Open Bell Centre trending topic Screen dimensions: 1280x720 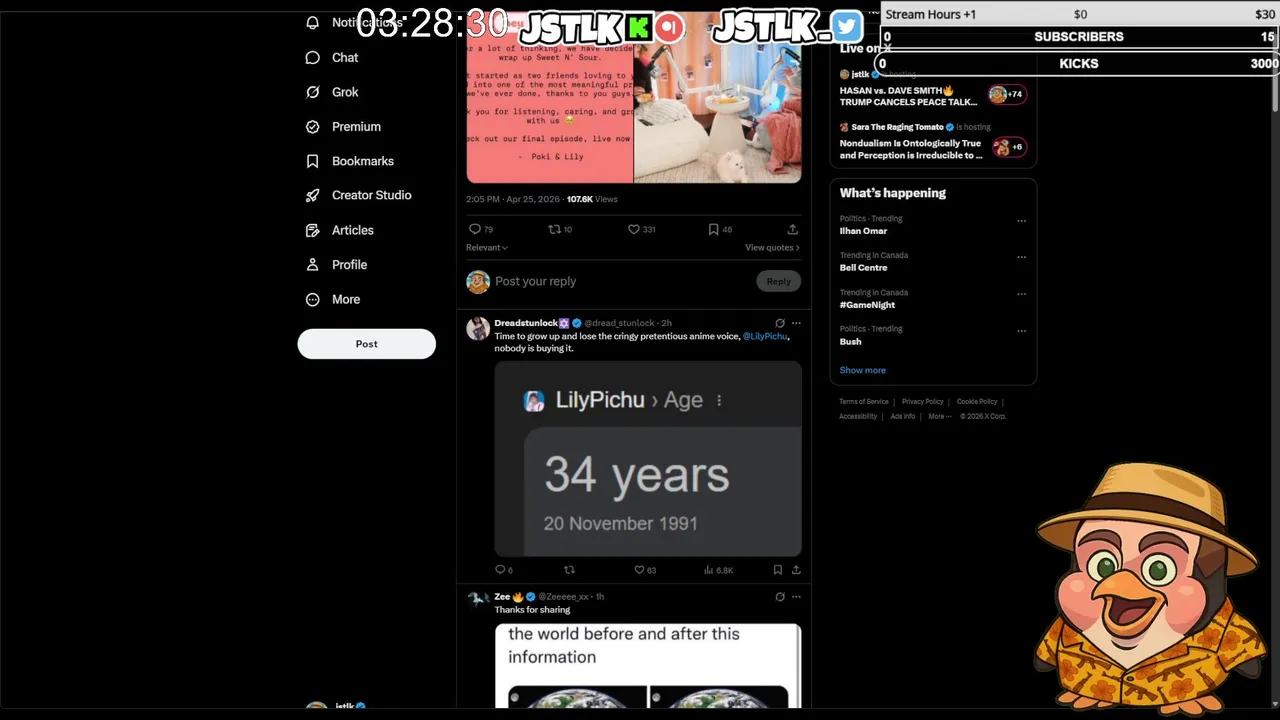tap(863, 268)
